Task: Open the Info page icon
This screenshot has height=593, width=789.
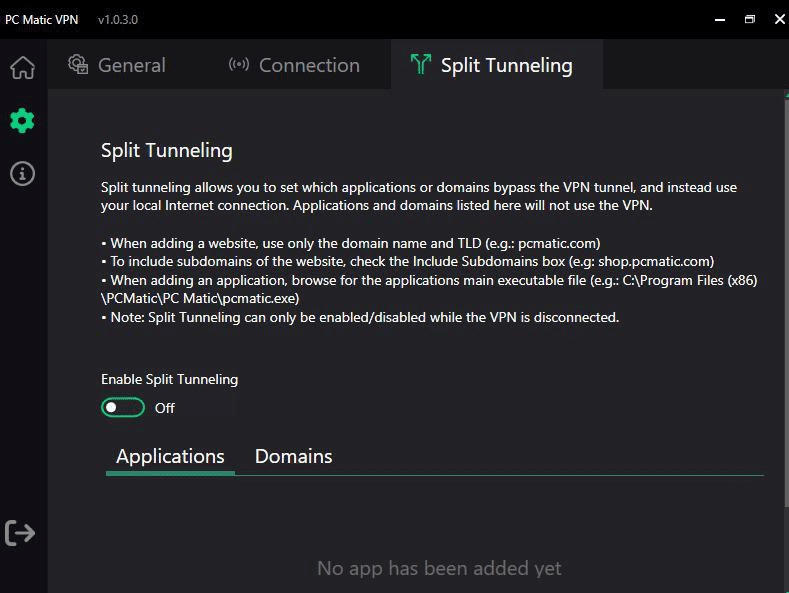Action: point(22,174)
